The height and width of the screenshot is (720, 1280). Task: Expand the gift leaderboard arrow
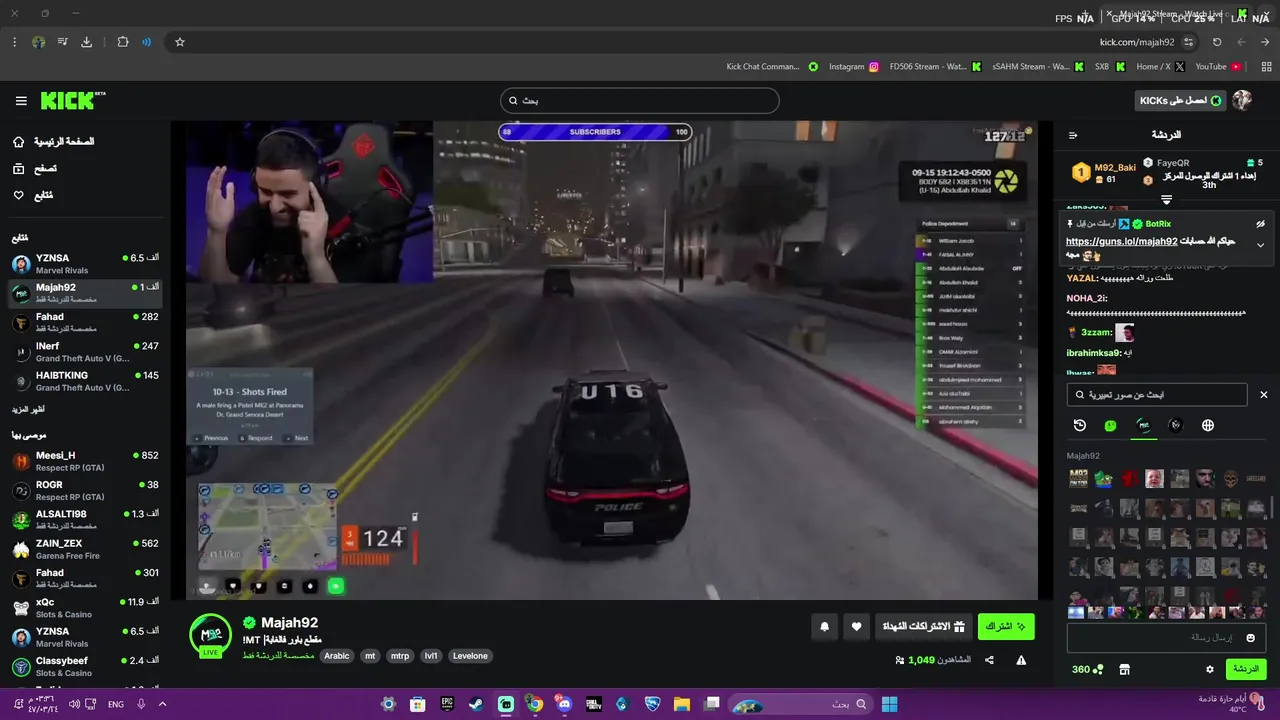click(x=1166, y=200)
